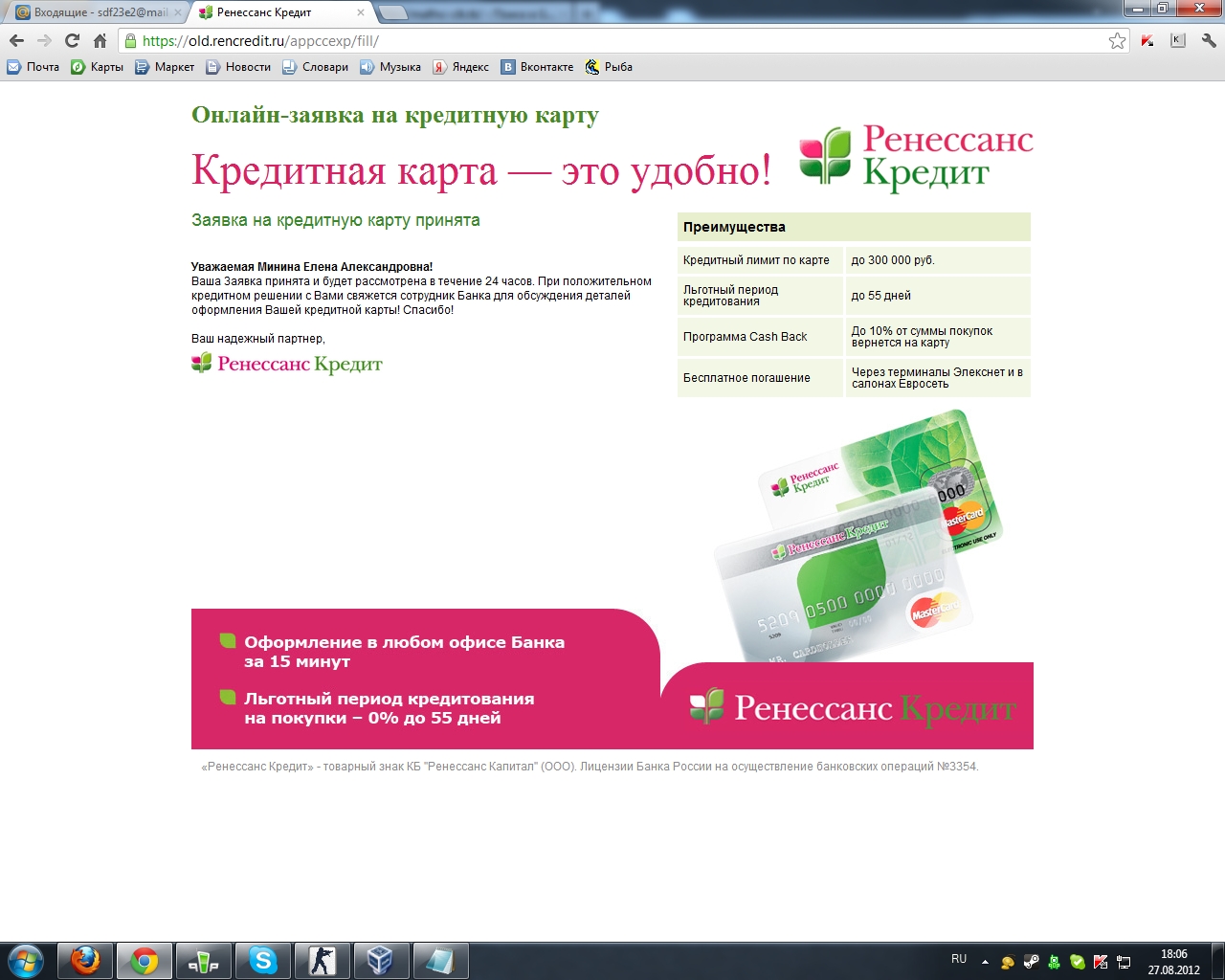The image size is (1225, 980).
Task: Click 'Уважаемая Минина Елена Александровна!' text
Action: pyautogui.click(x=312, y=267)
